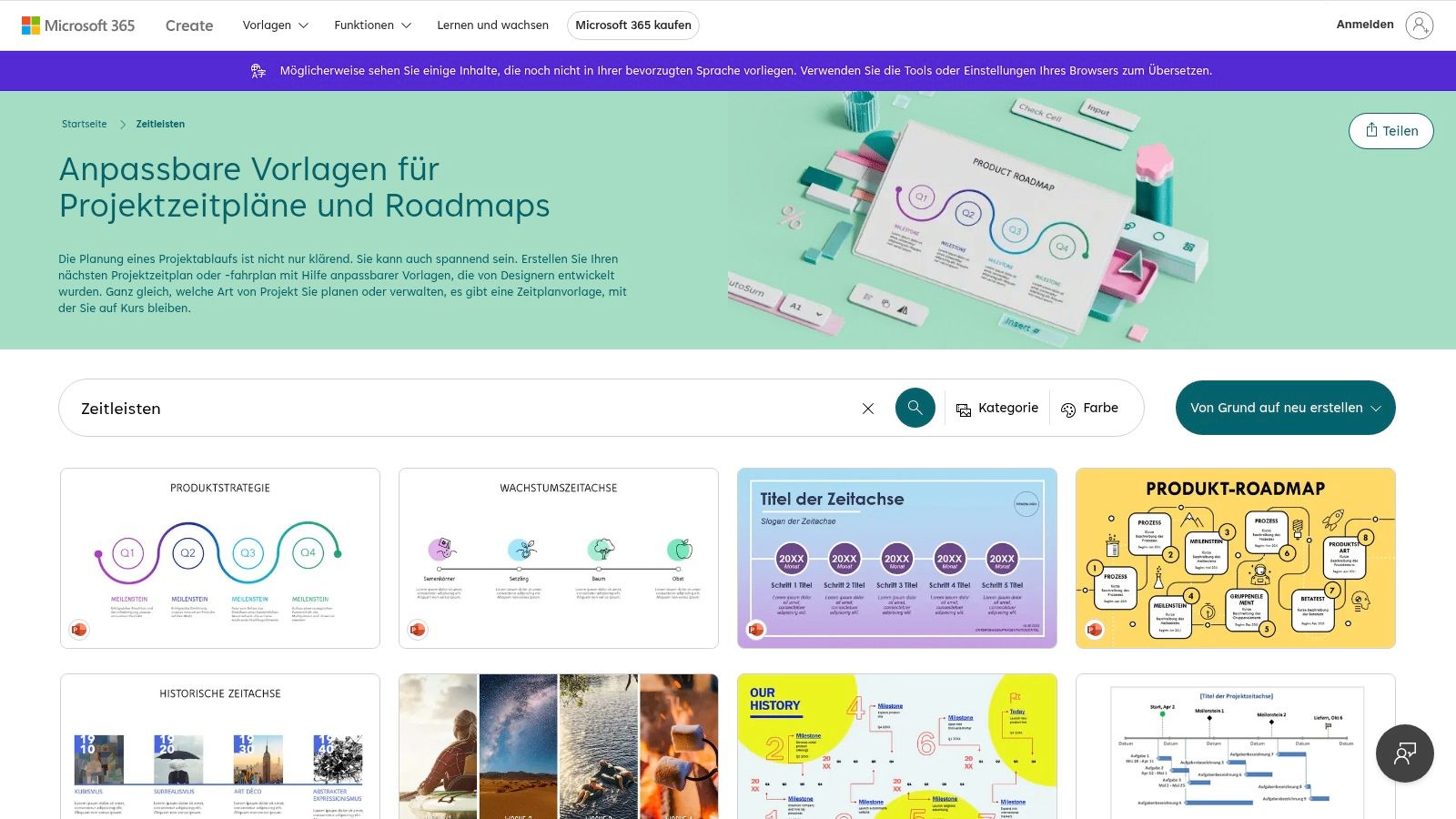Image resolution: width=1456 pixels, height=819 pixels.
Task: Click the translation icon in the purple banner
Action: click(258, 71)
